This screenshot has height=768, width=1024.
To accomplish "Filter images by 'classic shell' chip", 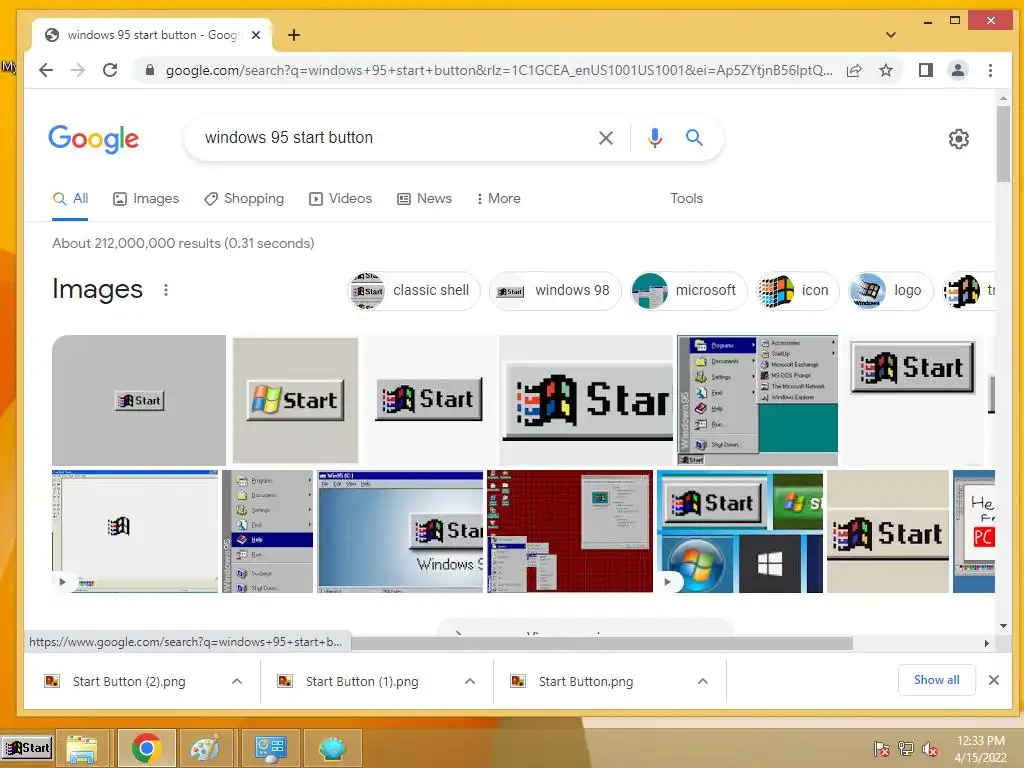I will pos(413,291).
